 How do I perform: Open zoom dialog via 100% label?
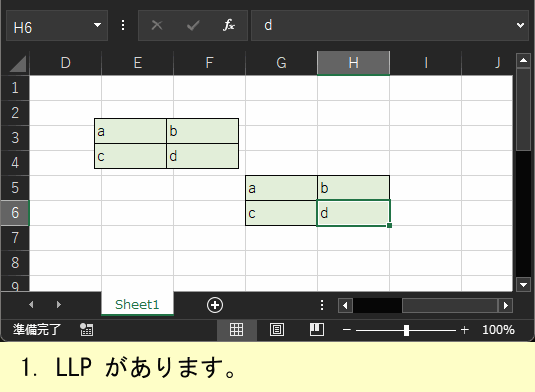(498, 330)
